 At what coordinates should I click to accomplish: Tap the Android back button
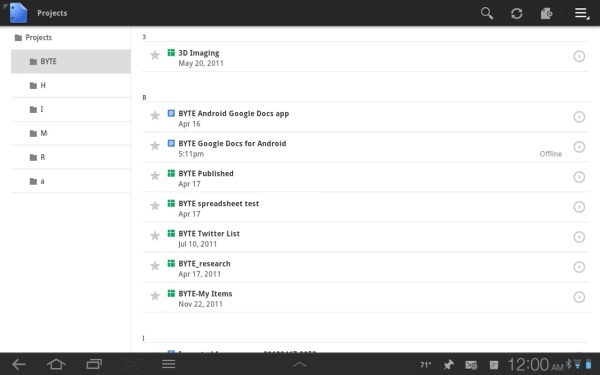click(19, 364)
